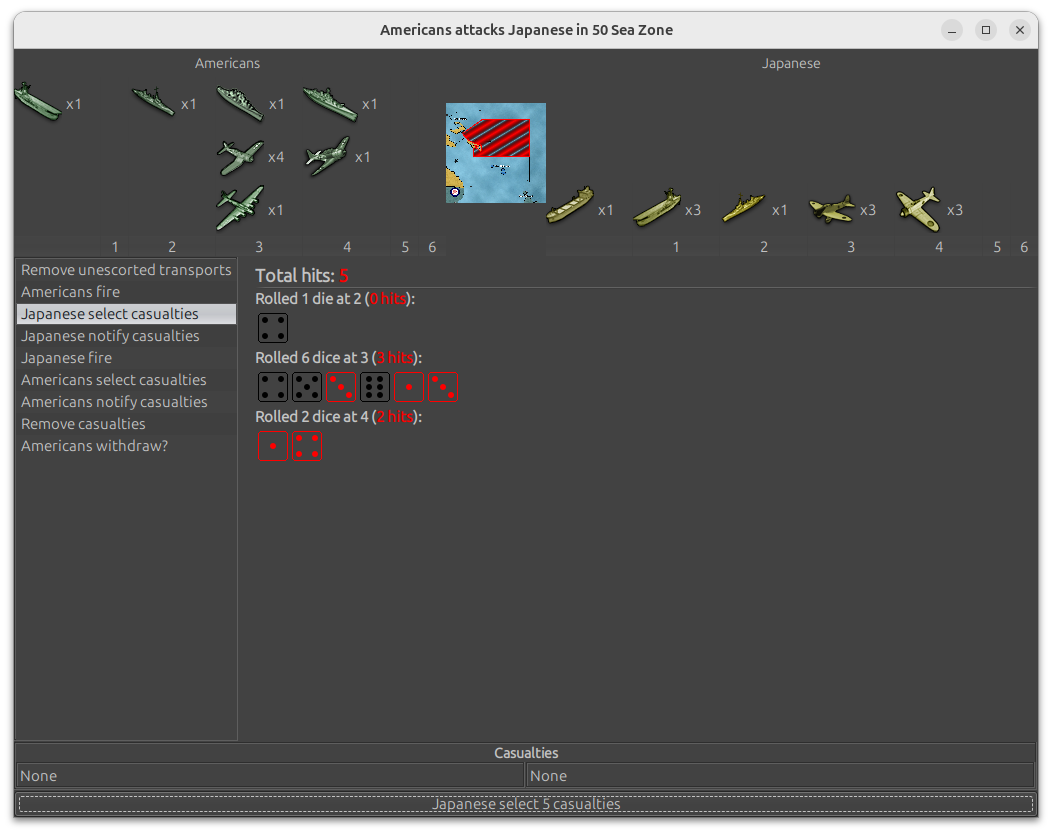Select the "Remove unescorted transports" step
This screenshot has height=834, width=1052.
click(x=126, y=270)
